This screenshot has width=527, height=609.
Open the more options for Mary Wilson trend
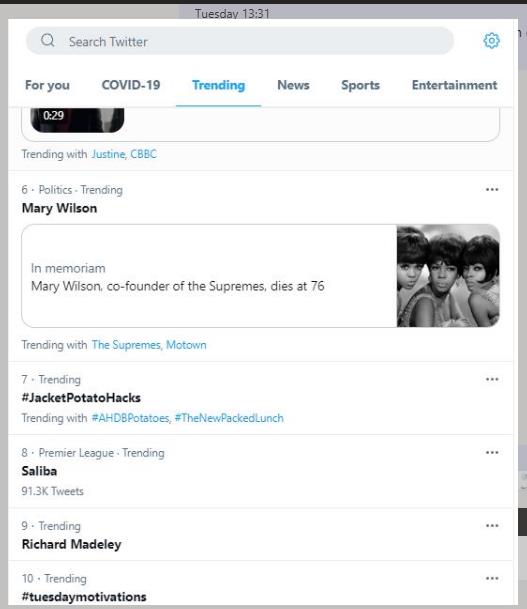[x=492, y=190]
